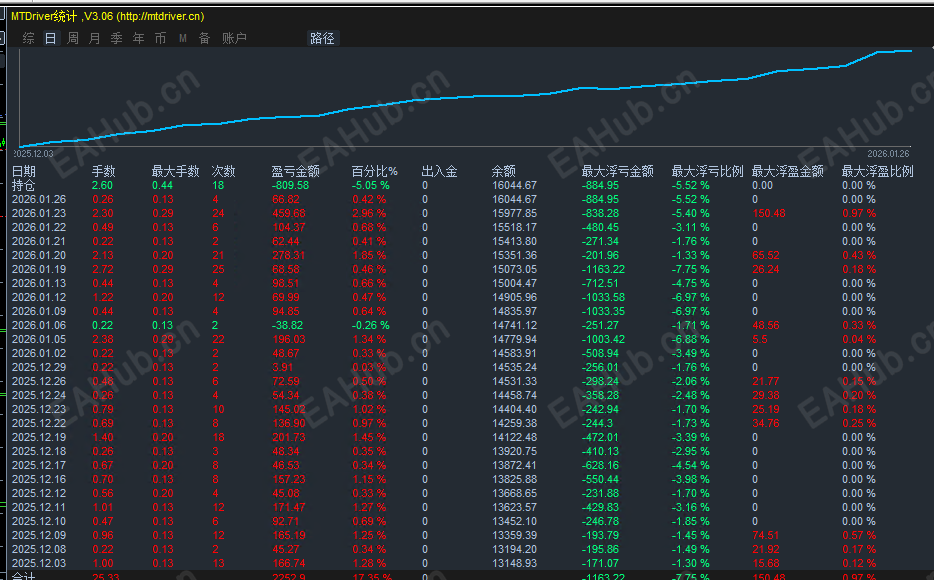Click the 百分比% column header

[x=375, y=171]
